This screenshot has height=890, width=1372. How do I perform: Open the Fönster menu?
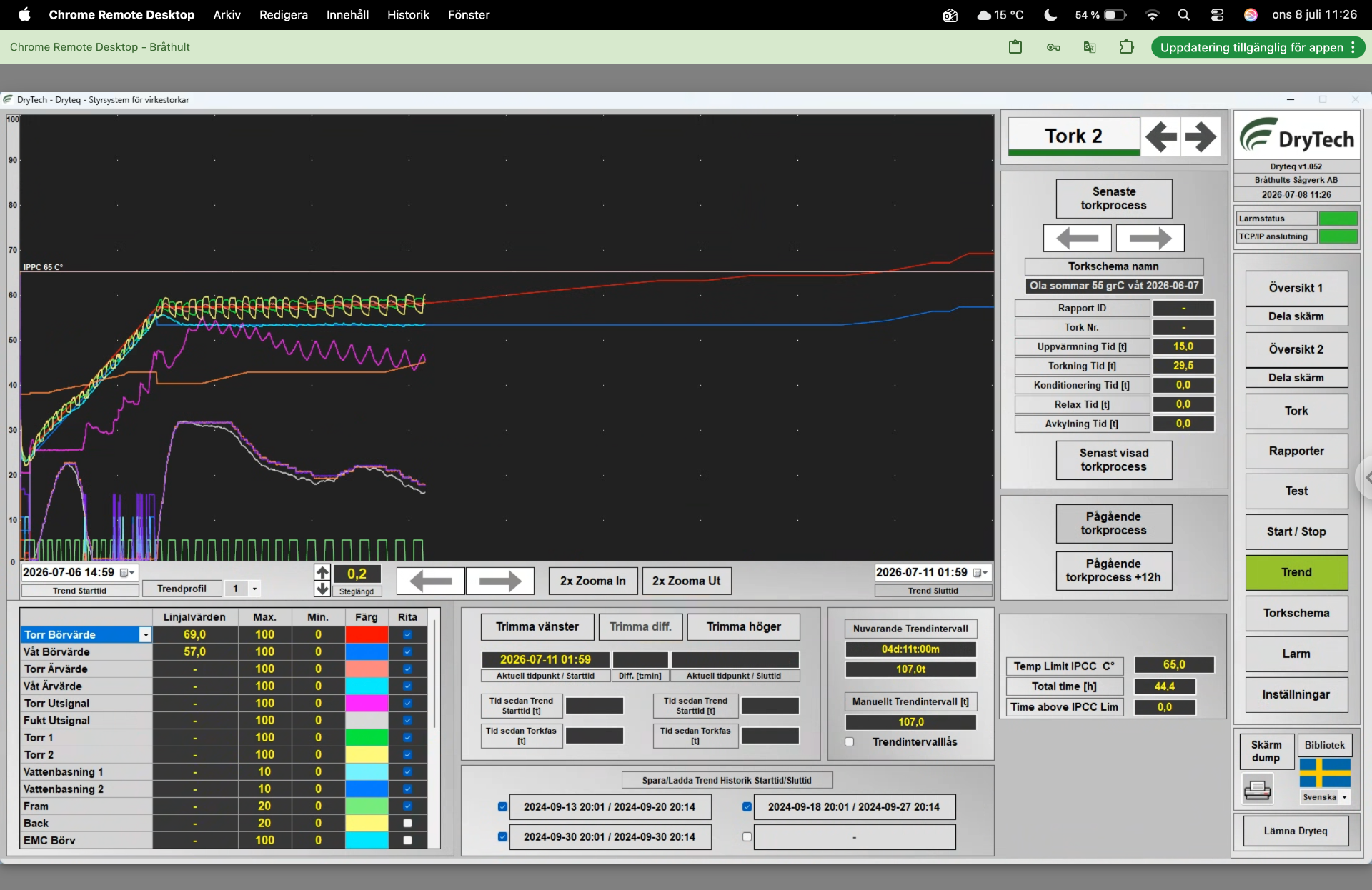coord(469,14)
